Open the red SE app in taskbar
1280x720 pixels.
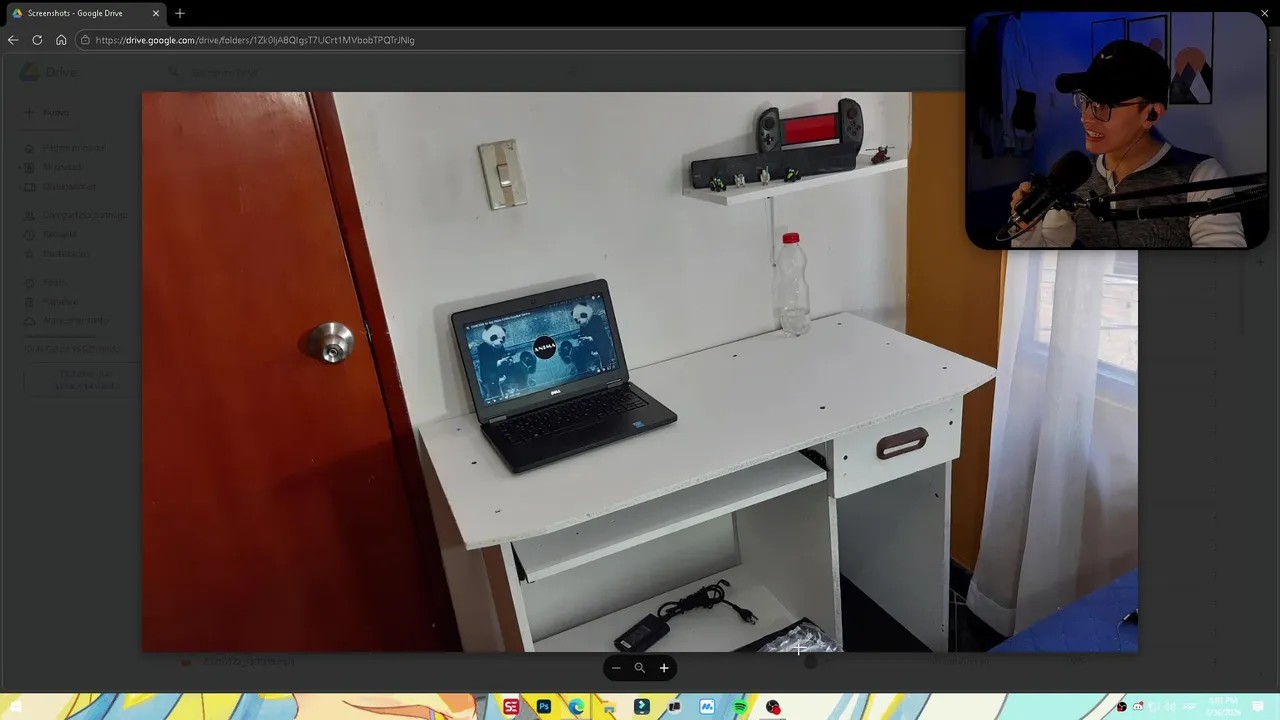(x=511, y=707)
